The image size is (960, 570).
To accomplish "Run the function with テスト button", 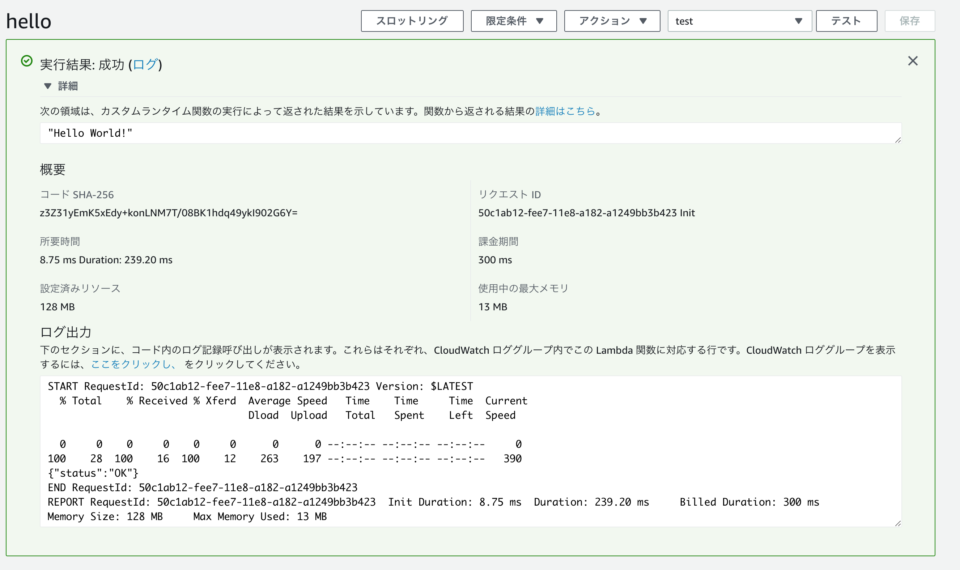I will (846, 21).
